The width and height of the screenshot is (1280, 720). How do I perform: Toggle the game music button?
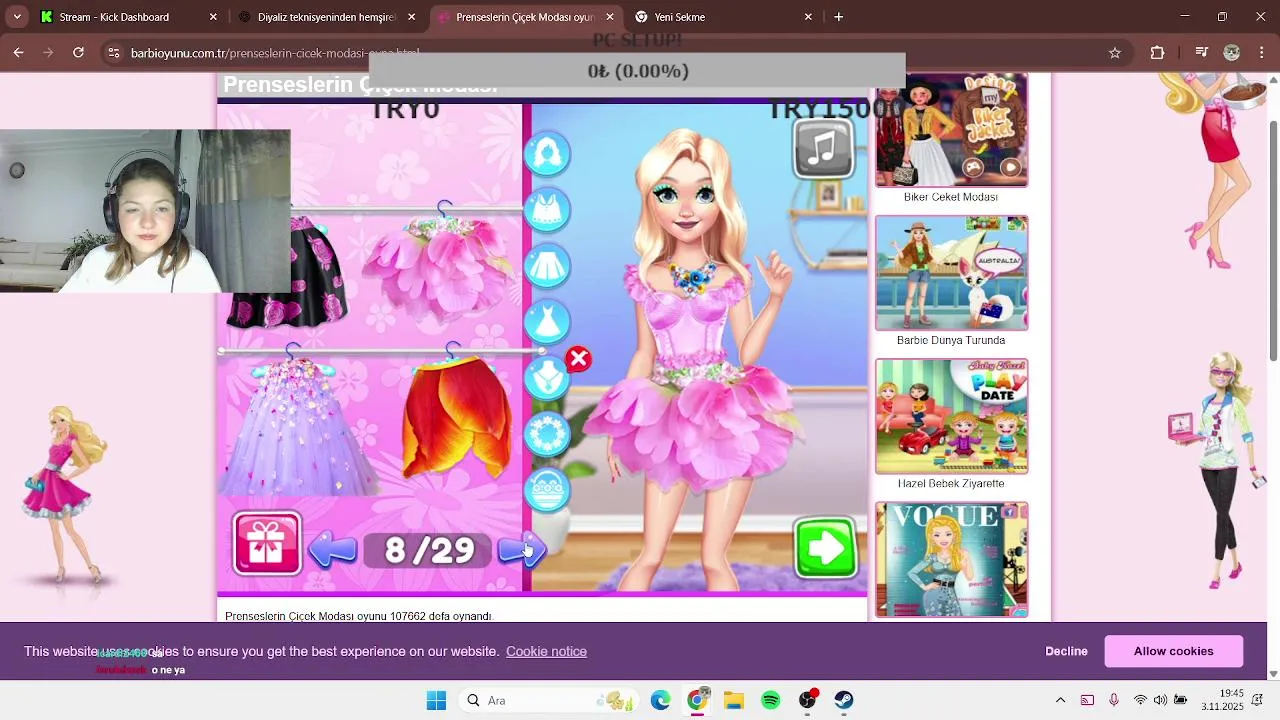click(823, 150)
